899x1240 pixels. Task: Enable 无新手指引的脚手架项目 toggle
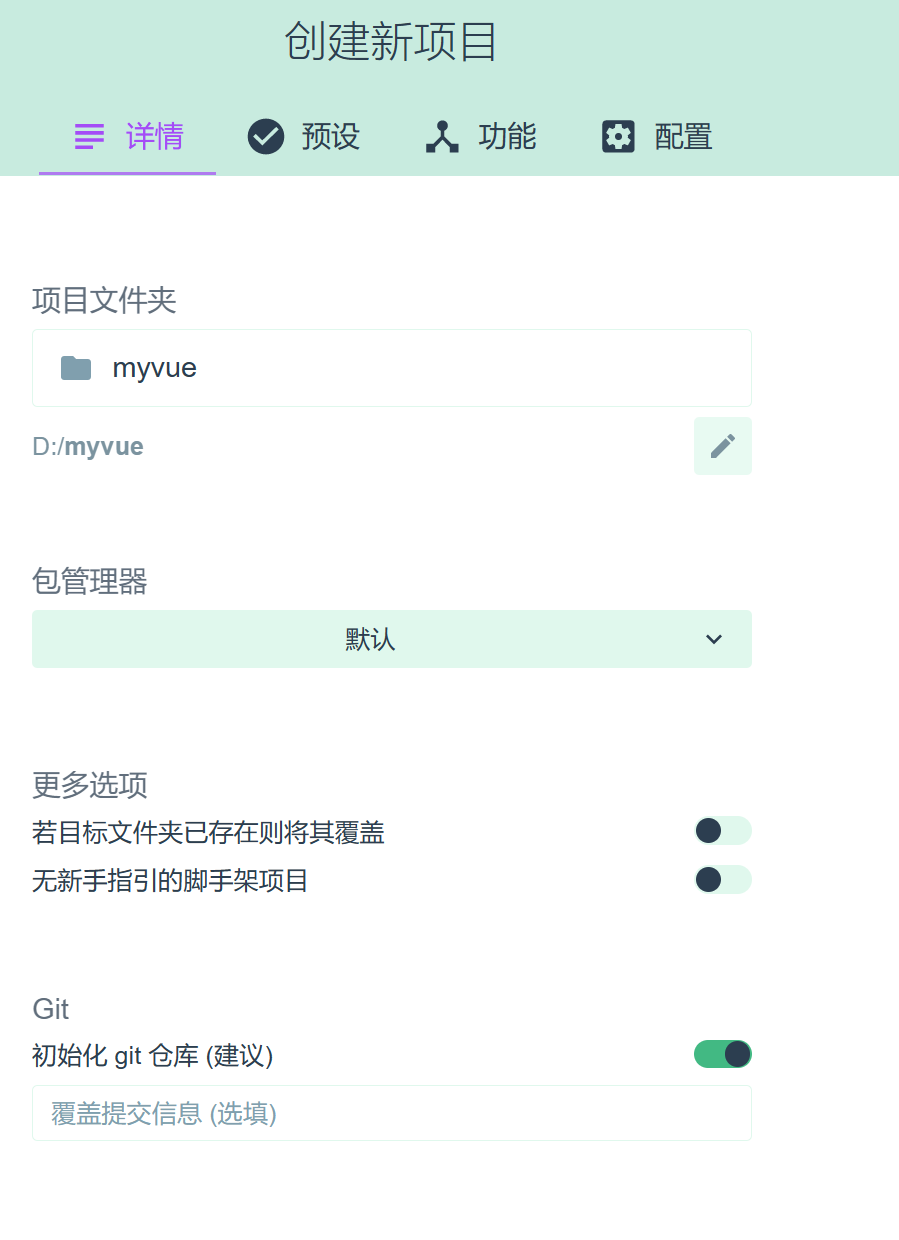[722, 880]
